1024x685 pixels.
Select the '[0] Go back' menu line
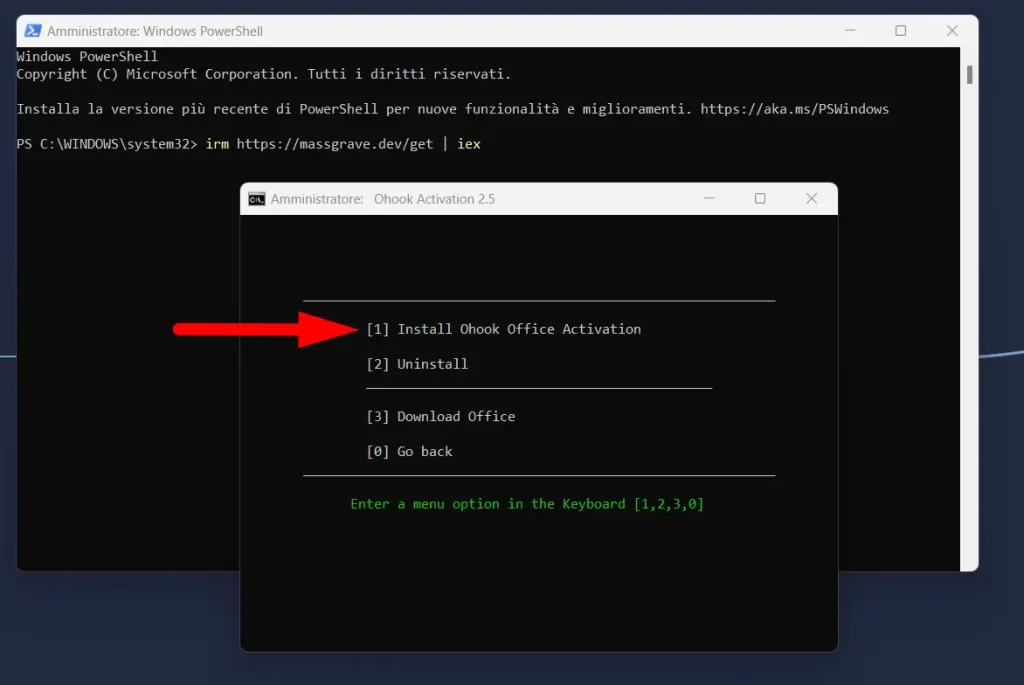tap(409, 451)
